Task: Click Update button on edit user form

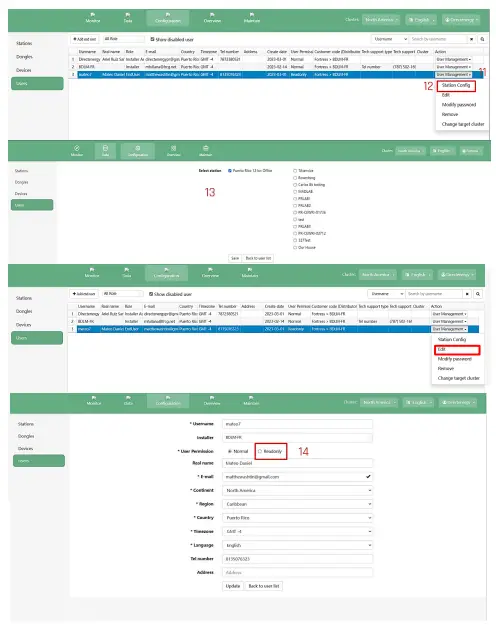Action: (x=233, y=586)
